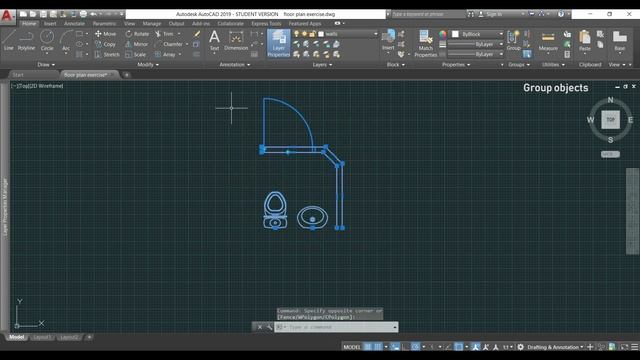Click the Mirror tool
640x360 pixels.
pyautogui.click(x=137, y=44)
